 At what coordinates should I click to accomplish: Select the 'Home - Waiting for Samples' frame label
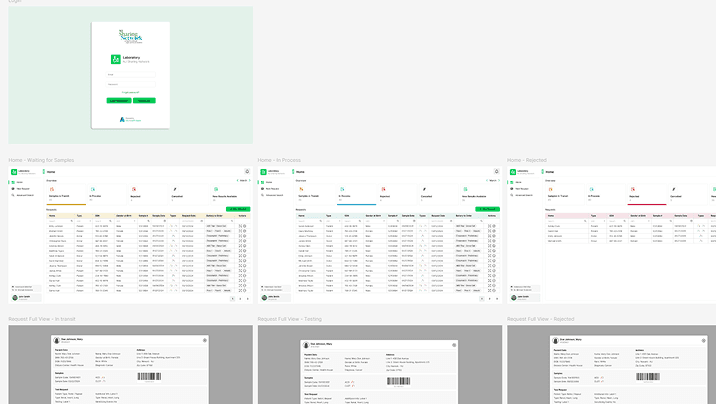click(44, 160)
